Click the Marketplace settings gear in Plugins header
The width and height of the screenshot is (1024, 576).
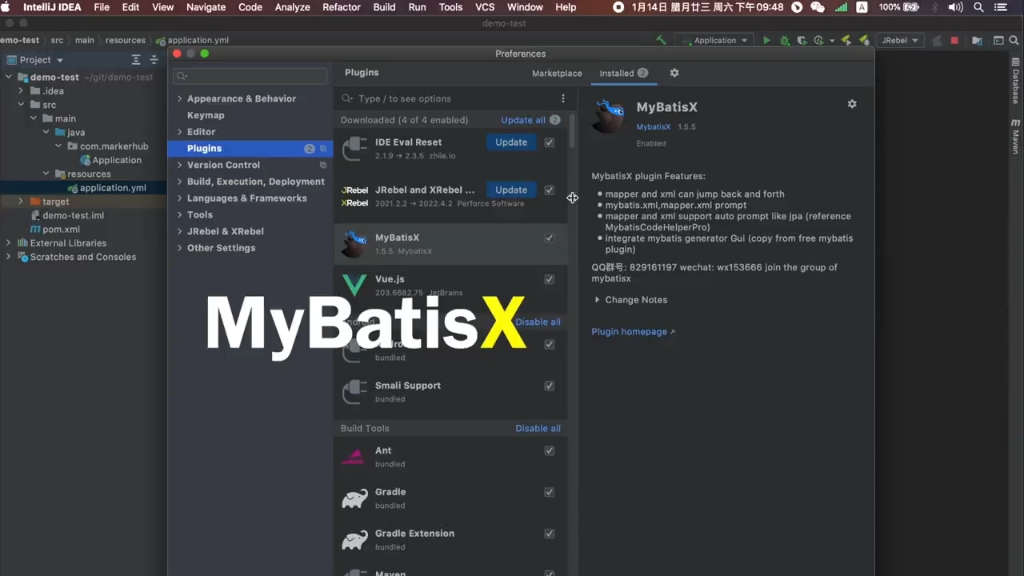[673, 73]
